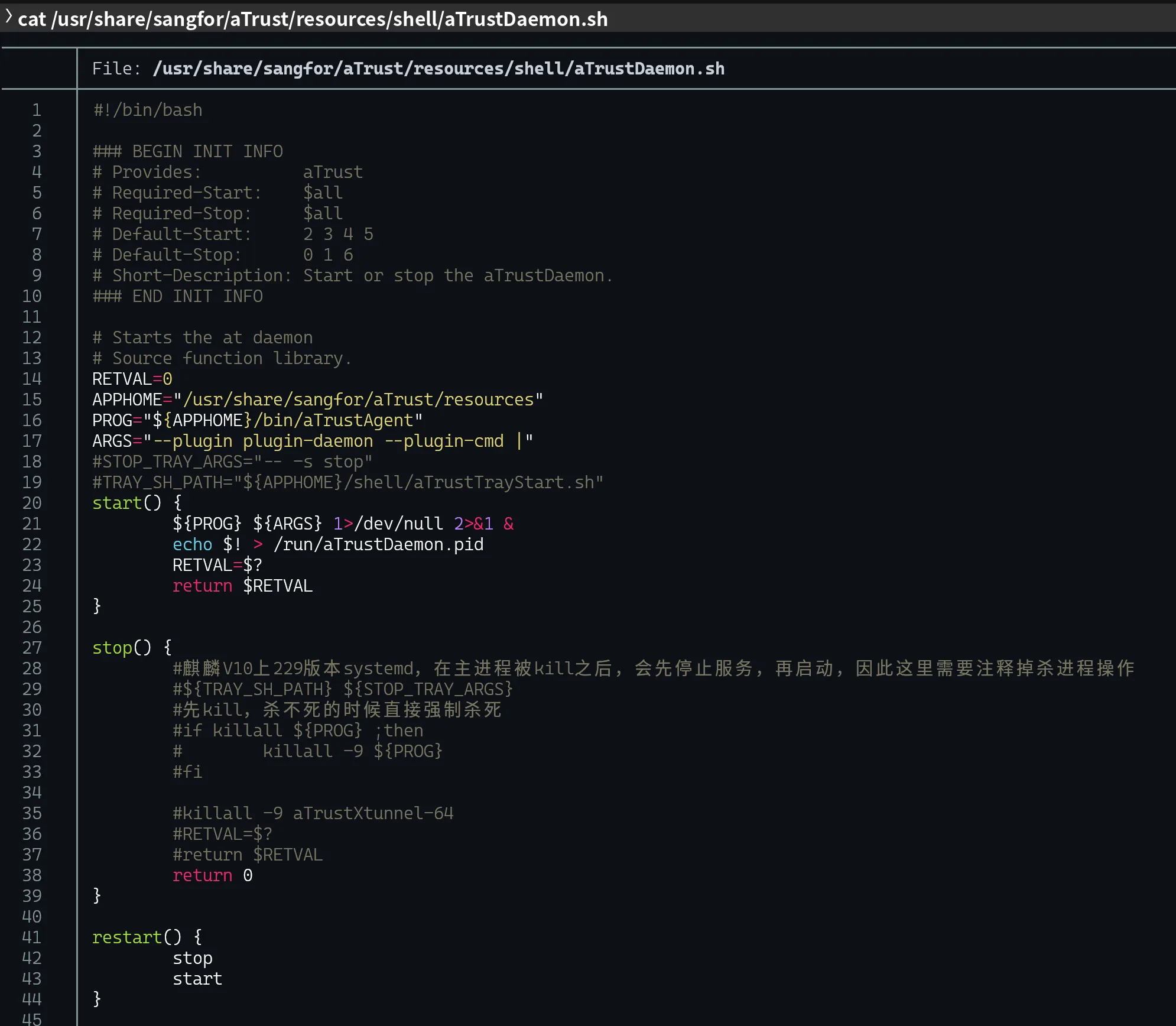This screenshot has height=1026, width=1176.
Task: Click '#killall -9 aTrustXtunnel-64' comment
Action: (313, 813)
